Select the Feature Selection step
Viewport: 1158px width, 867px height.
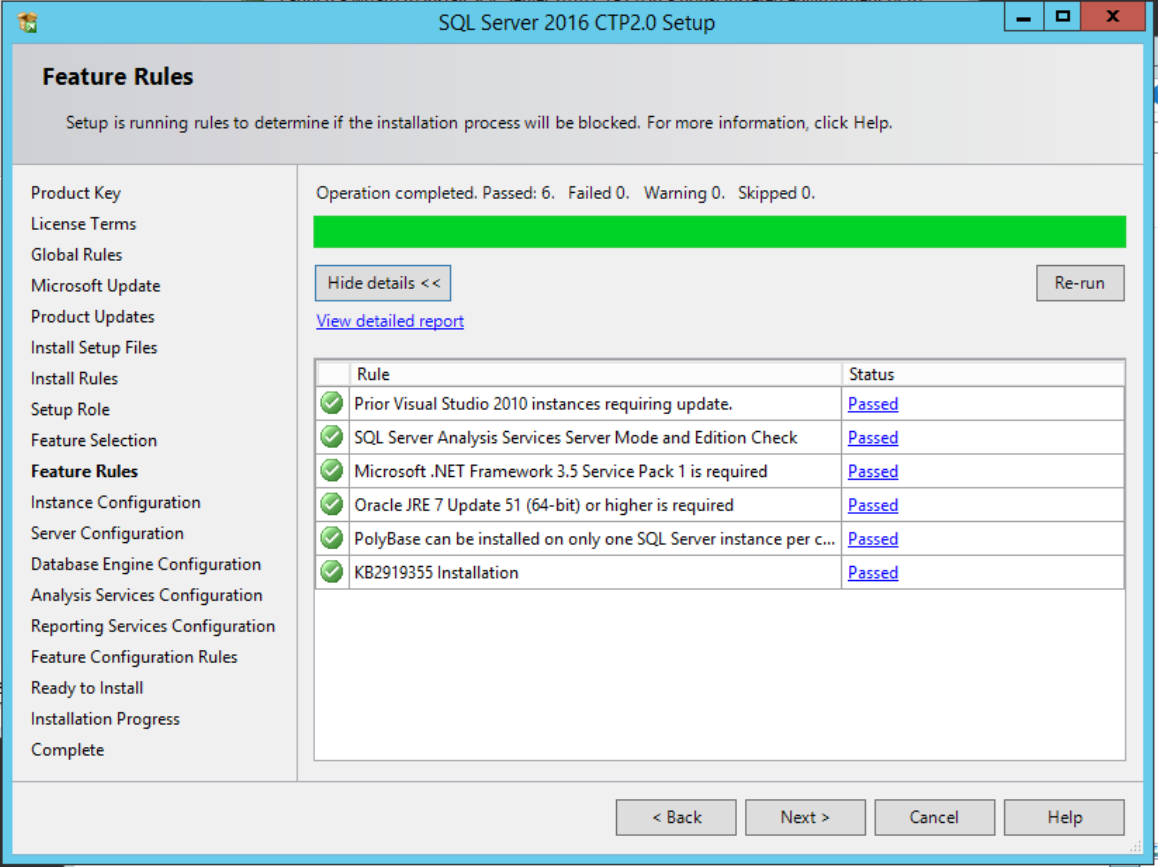(x=94, y=440)
